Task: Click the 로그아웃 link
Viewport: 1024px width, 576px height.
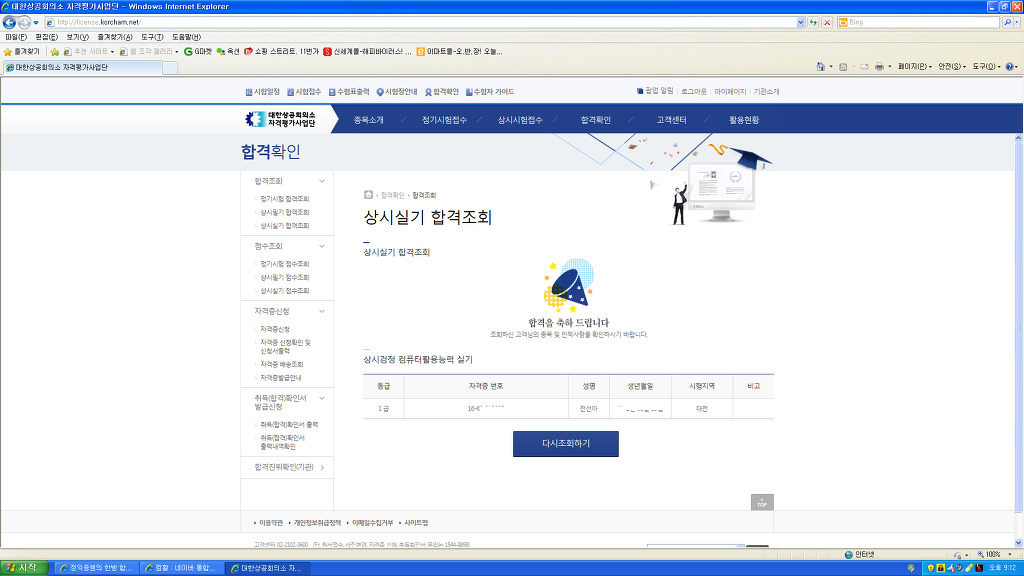Action: click(694, 92)
